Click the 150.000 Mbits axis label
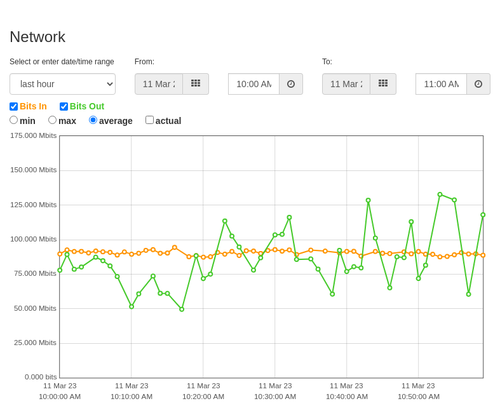500x403 pixels. pos(33,170)
